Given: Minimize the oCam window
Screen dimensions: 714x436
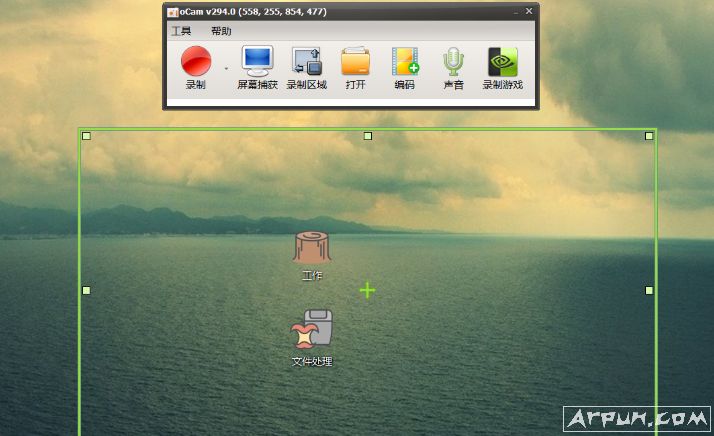Looking at the screenshot, I should click(x=515, y=11).
